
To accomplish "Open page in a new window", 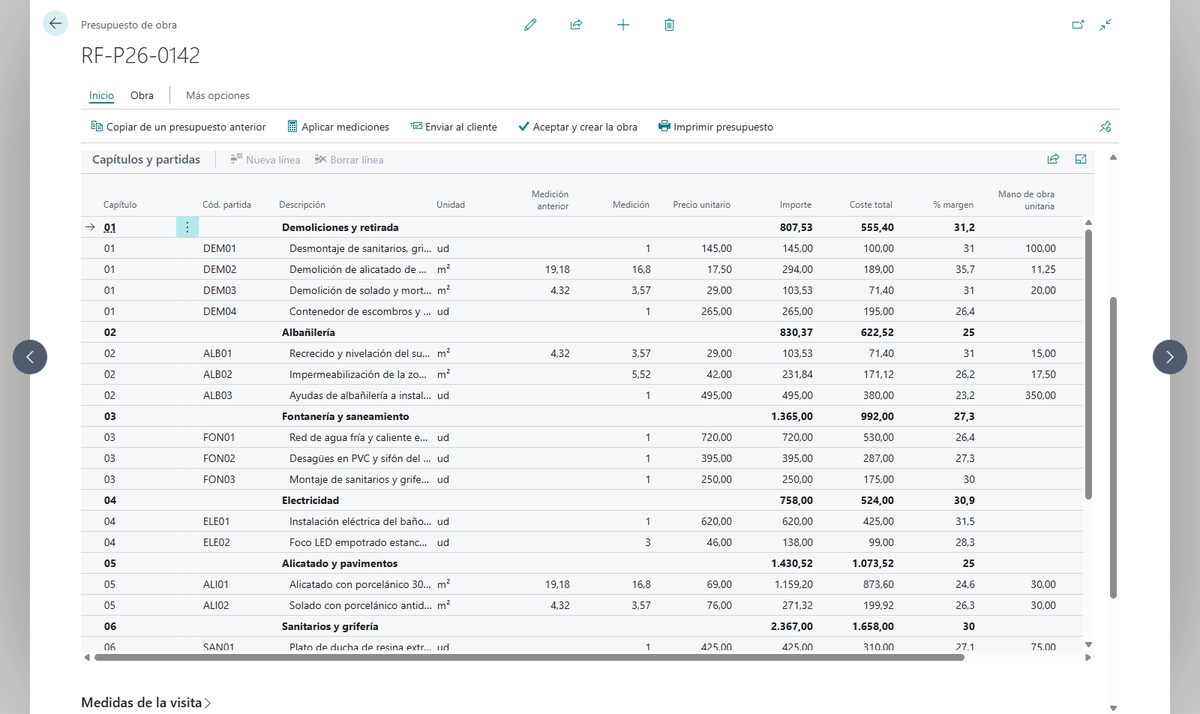I will tap(1078, 25).
